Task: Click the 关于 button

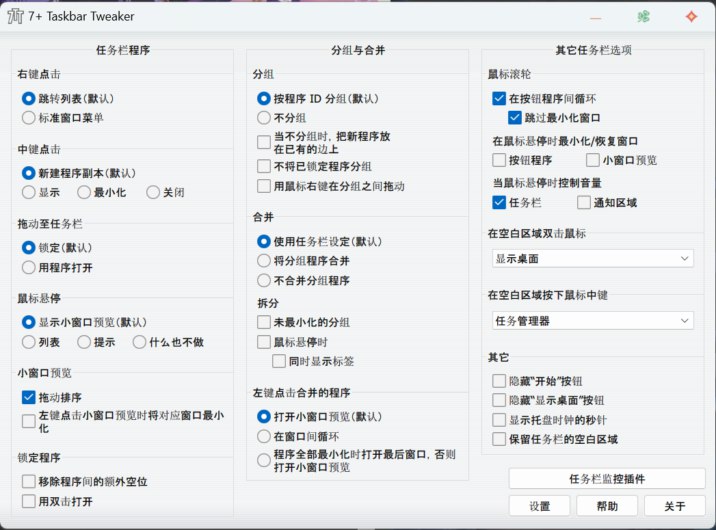Action: [x=674, y=505]
